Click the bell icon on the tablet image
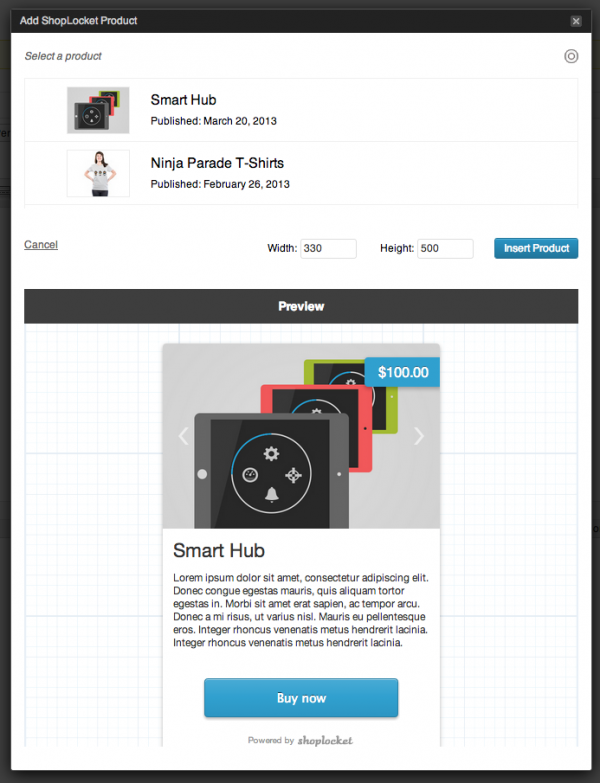600x783 pixels. [272, 494]
